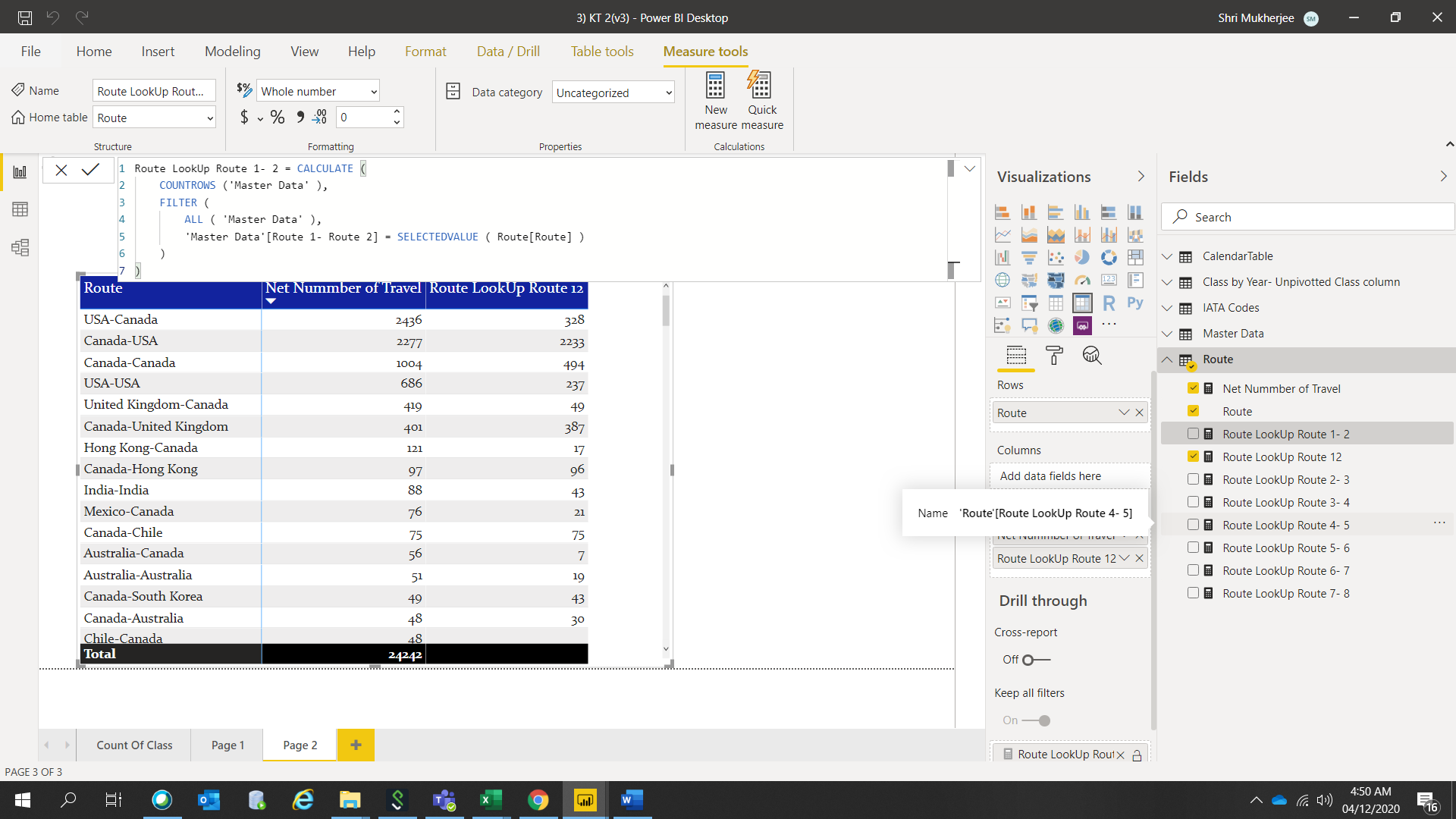The width and height of the screenshot is (1456, 819).
Task: Remove Route field from Rows well
Action: [x=1139, y=413]
